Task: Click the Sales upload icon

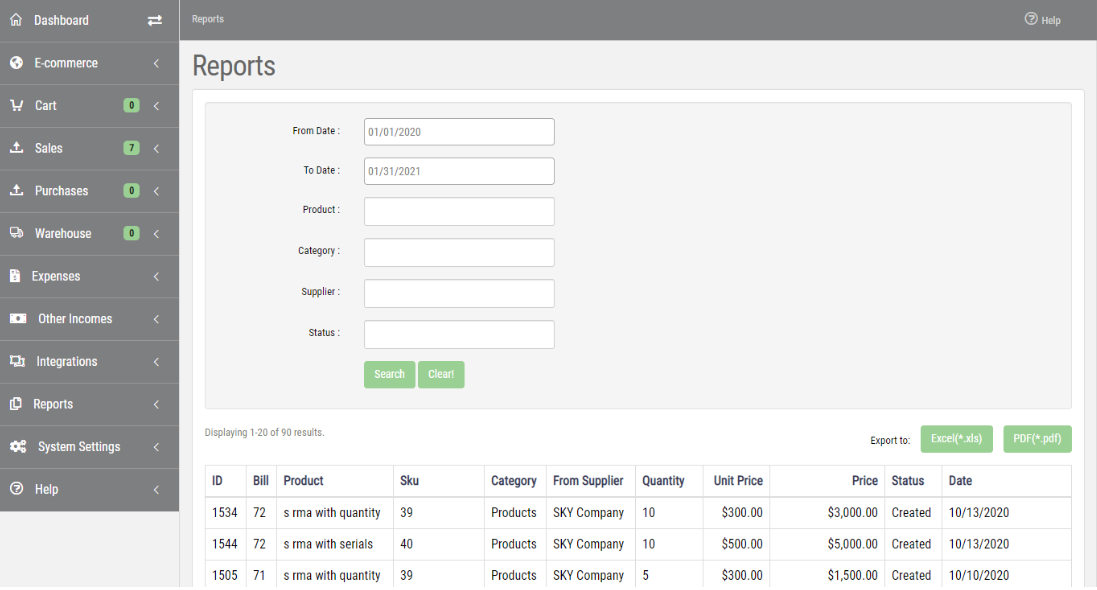Action: (16, 148)
